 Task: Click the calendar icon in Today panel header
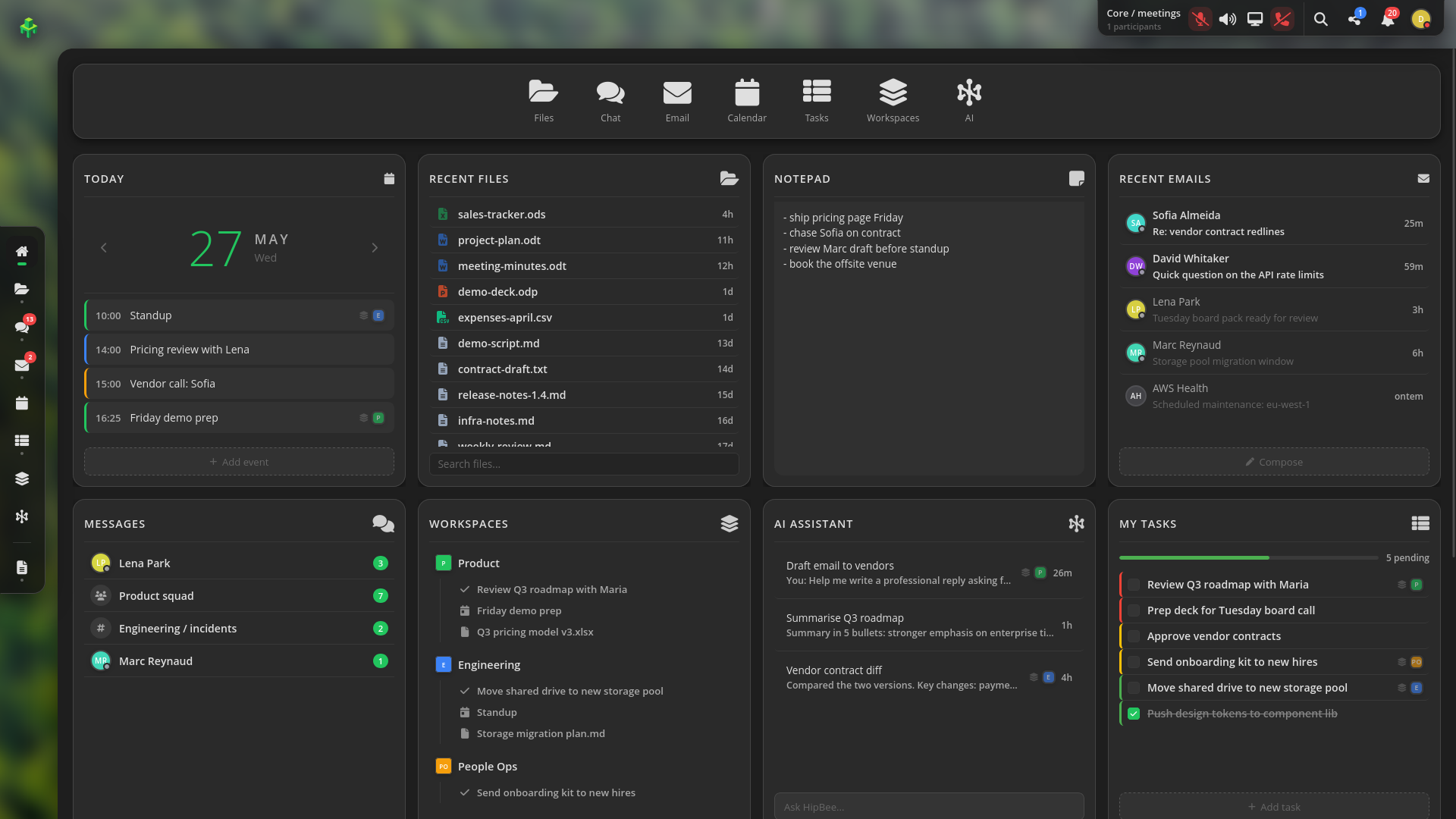pyautogui.click(x=389, y=178)
